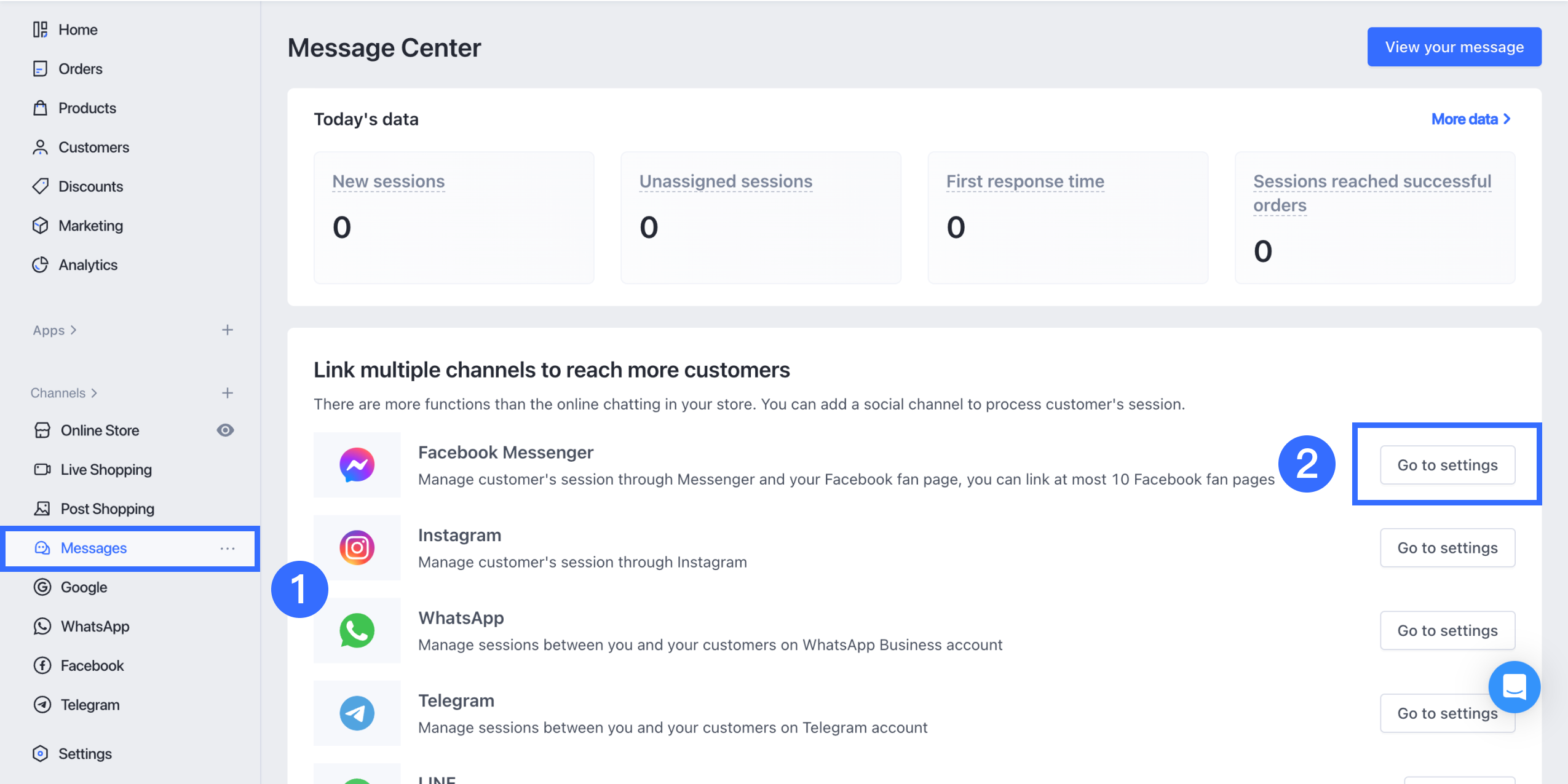Click the WhatsApp logo in channel list
The width and height of the screenshot is (1568, 784).
[x=357, y=630]
